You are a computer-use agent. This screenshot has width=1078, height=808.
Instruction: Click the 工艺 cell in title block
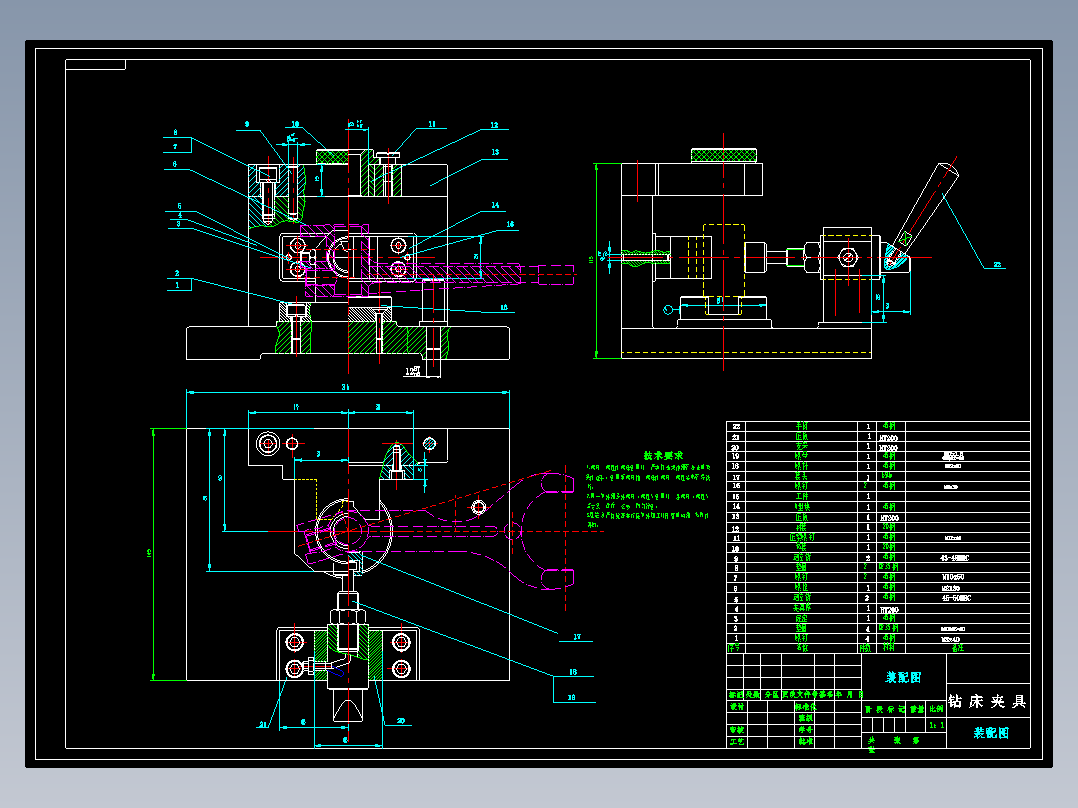[736, 741]
